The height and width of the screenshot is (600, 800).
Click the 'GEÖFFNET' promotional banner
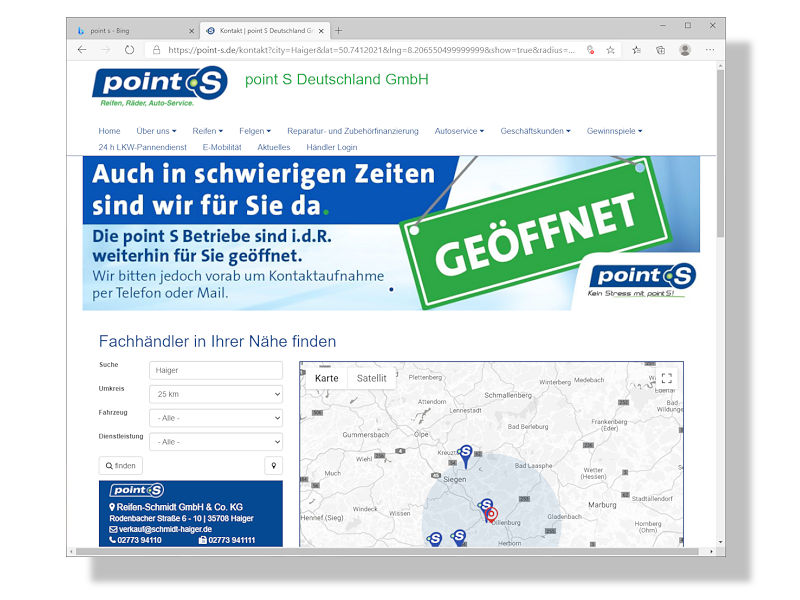tap(391, 233)
